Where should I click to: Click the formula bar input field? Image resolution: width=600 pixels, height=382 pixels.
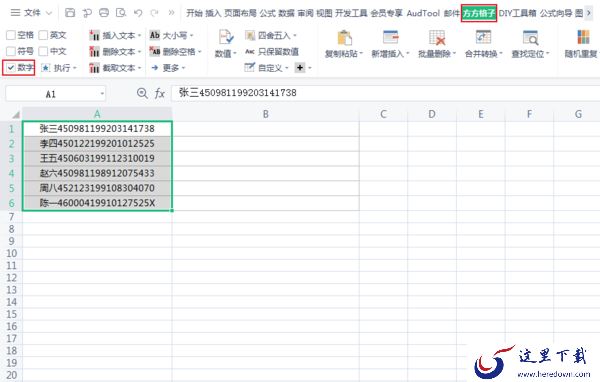coord(385,93)
